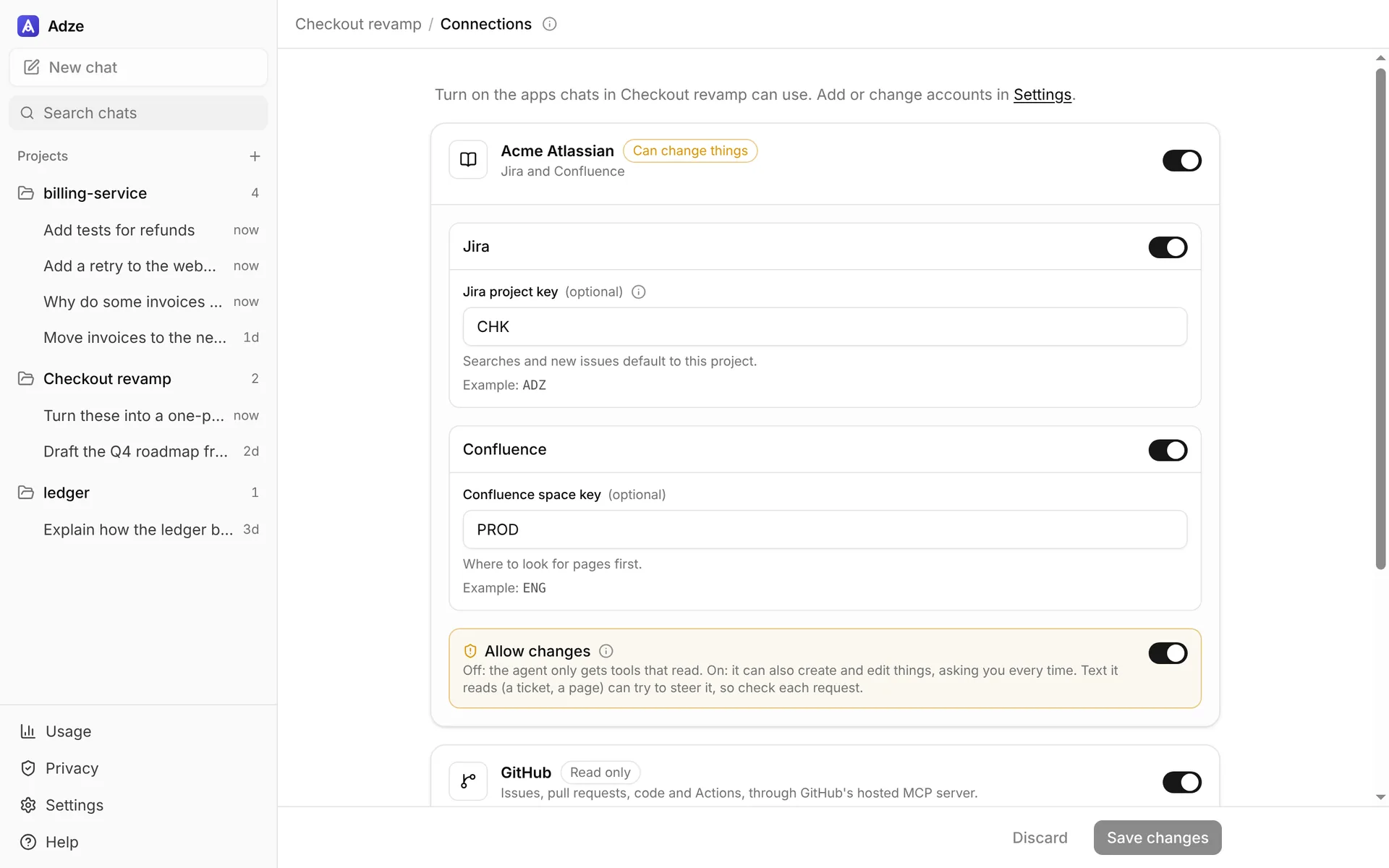Image resolution: width=1389 pixels, height=868 pixels.
Task: Collapse the billing-service project
Action: point(138,193)
